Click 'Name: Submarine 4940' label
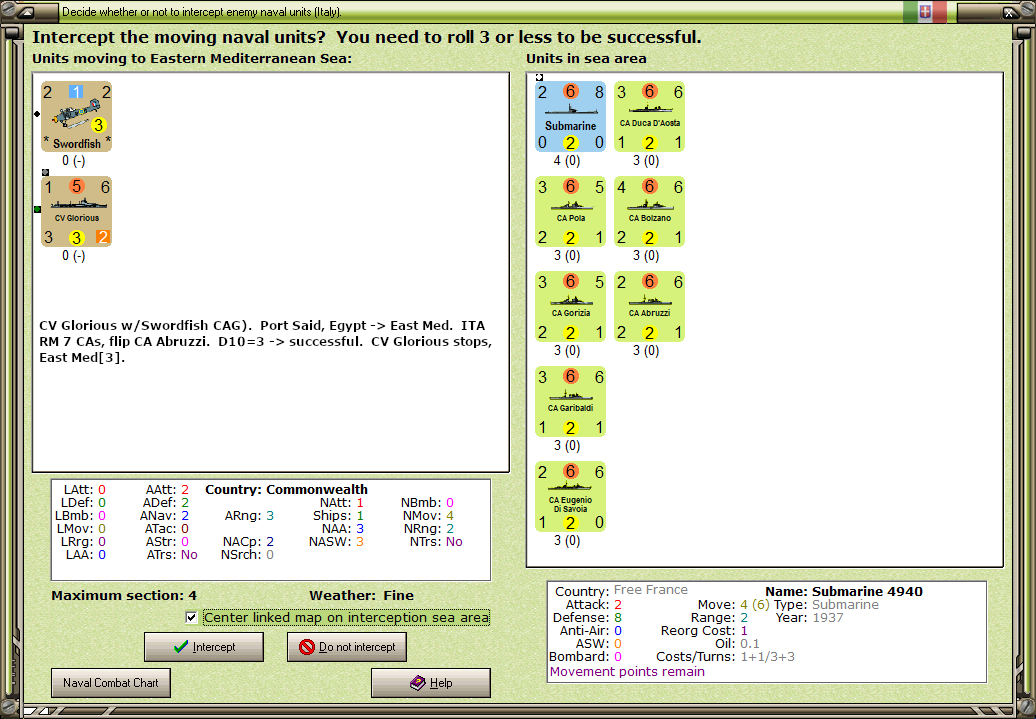This screenshot has width=1036, height=719. click(x=844, y=591)
